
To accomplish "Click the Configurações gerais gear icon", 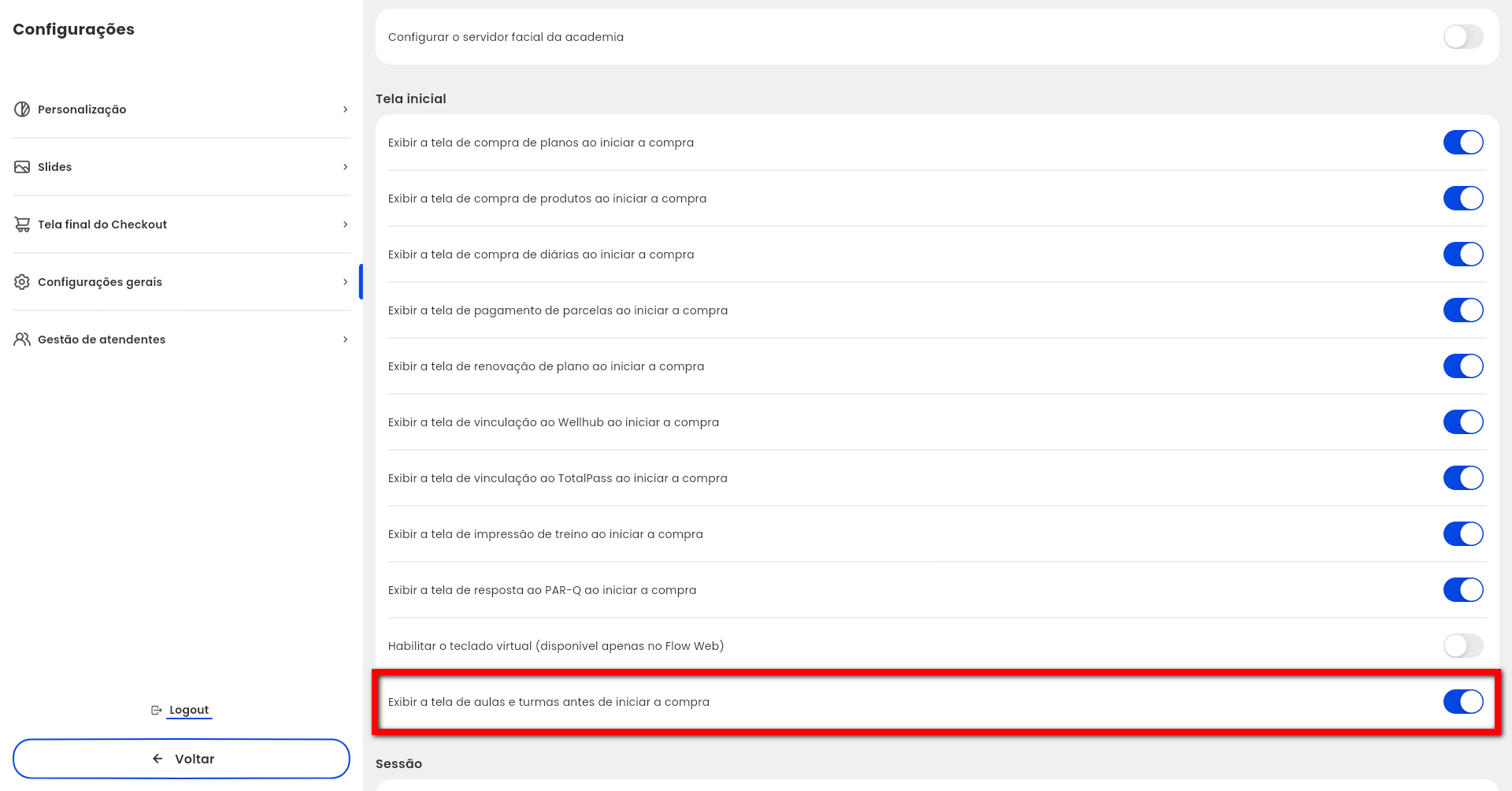I will click(22, 282).
